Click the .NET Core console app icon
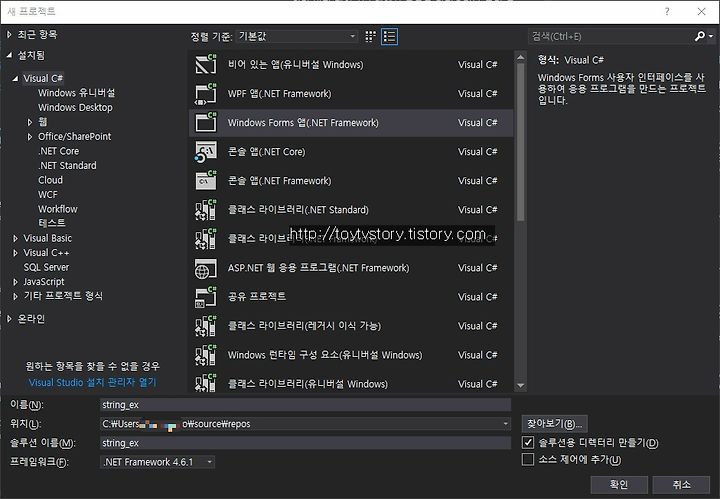 click(x=206, y=151)
